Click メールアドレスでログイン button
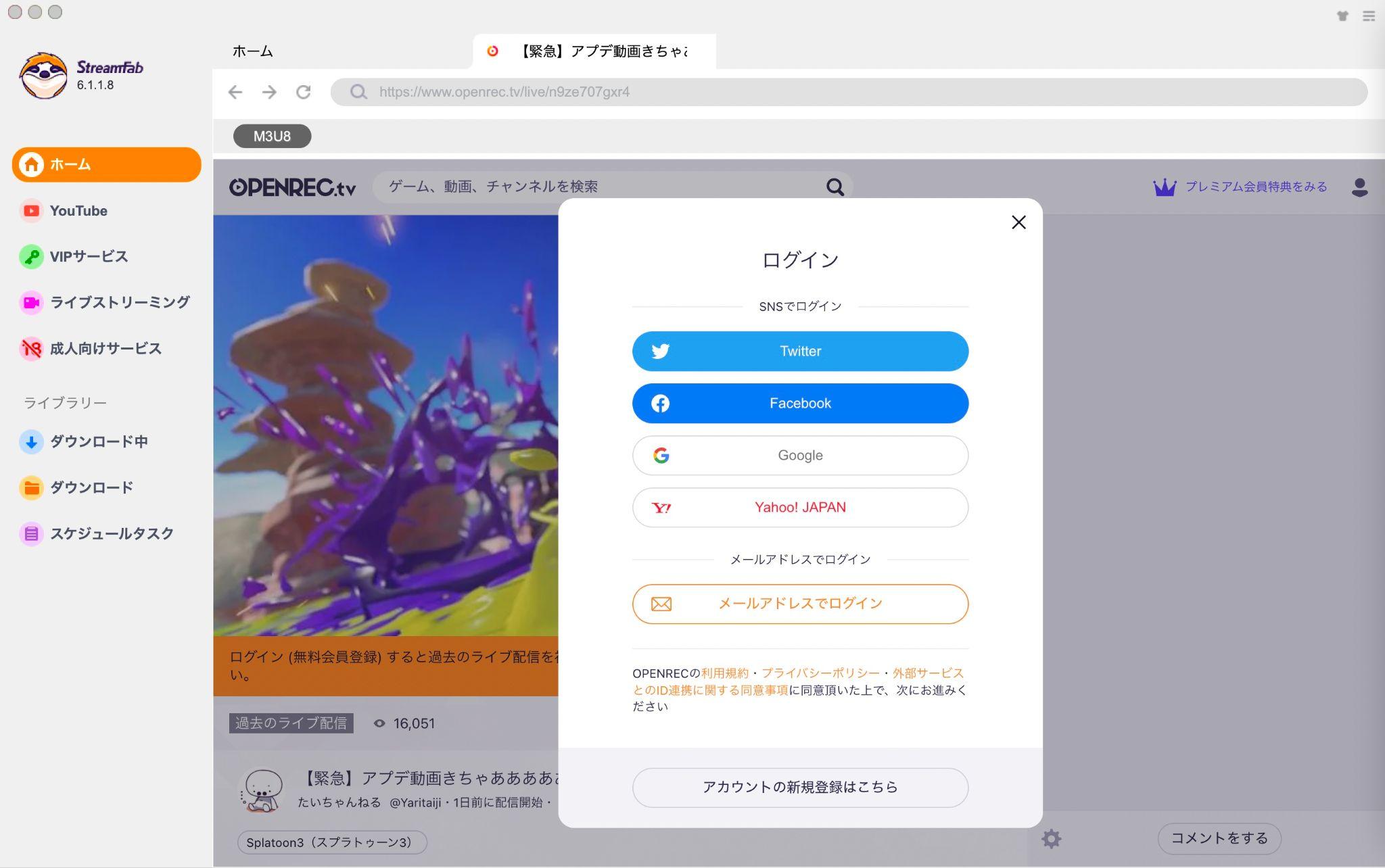The width and height of the screenshot is (1385, 868). point(800,604)
